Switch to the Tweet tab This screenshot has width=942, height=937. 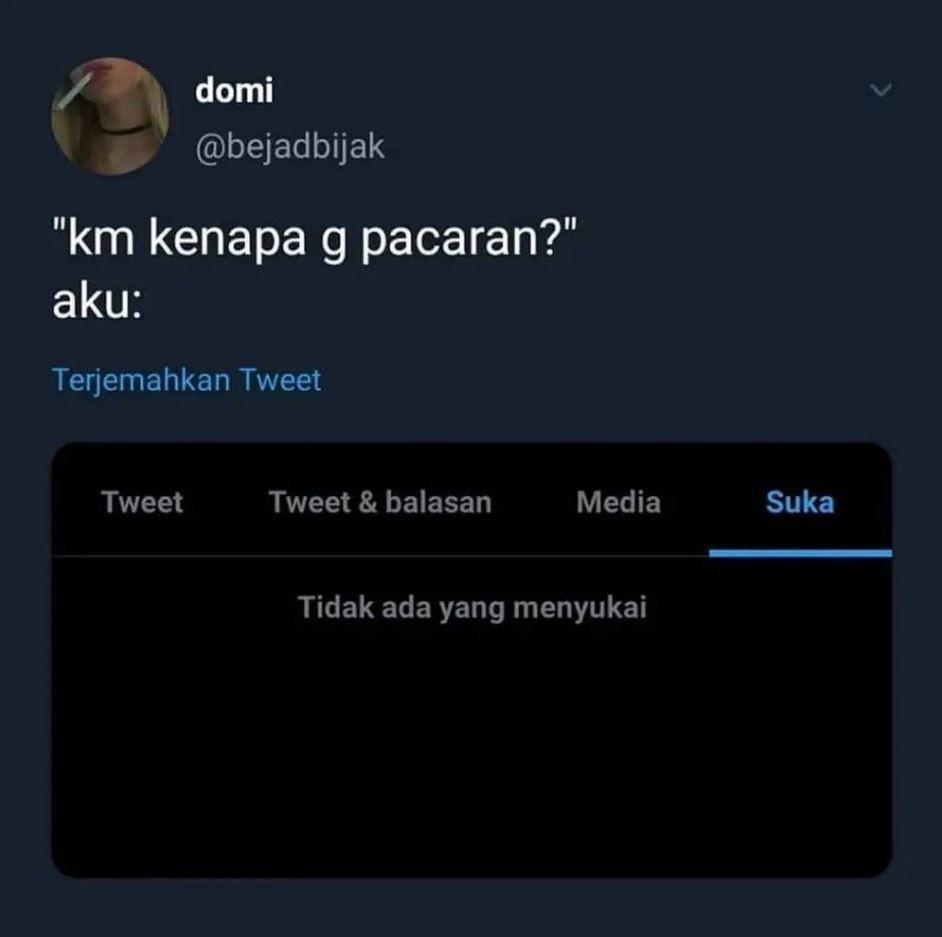142,502
